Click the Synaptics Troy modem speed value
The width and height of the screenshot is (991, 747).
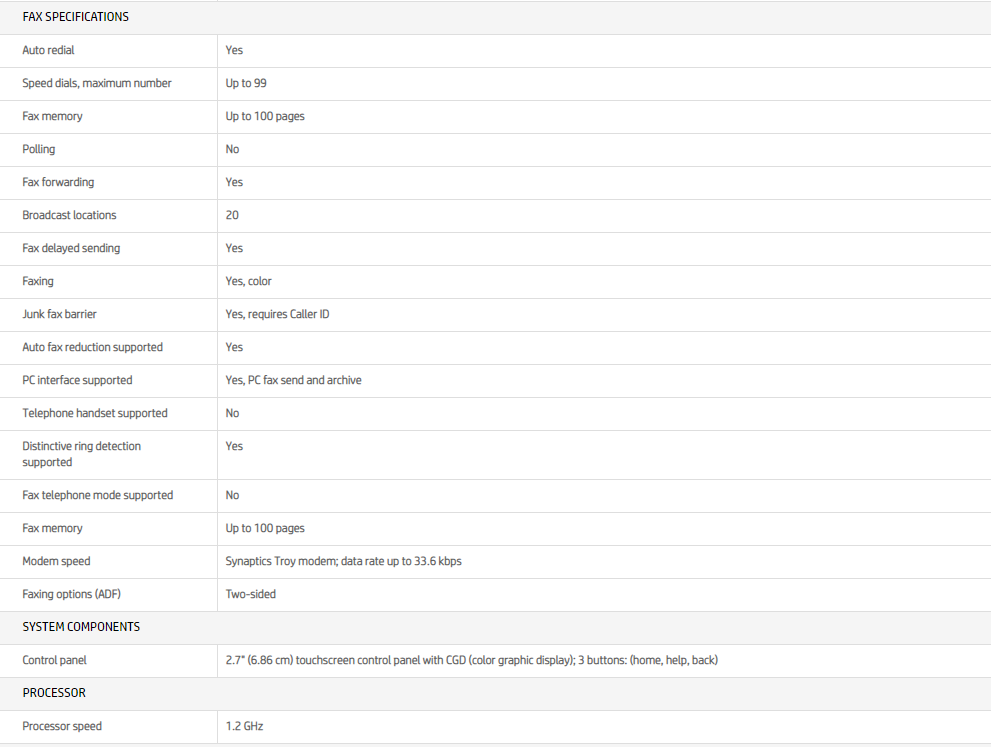[x=343, y=561]
